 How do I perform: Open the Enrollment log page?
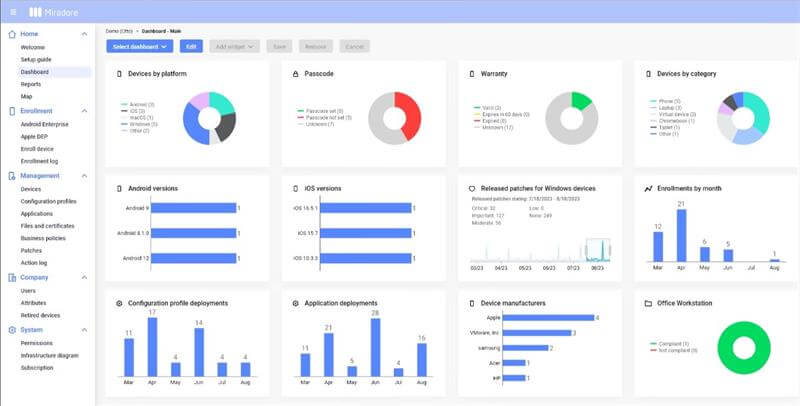tap(41, 160)
